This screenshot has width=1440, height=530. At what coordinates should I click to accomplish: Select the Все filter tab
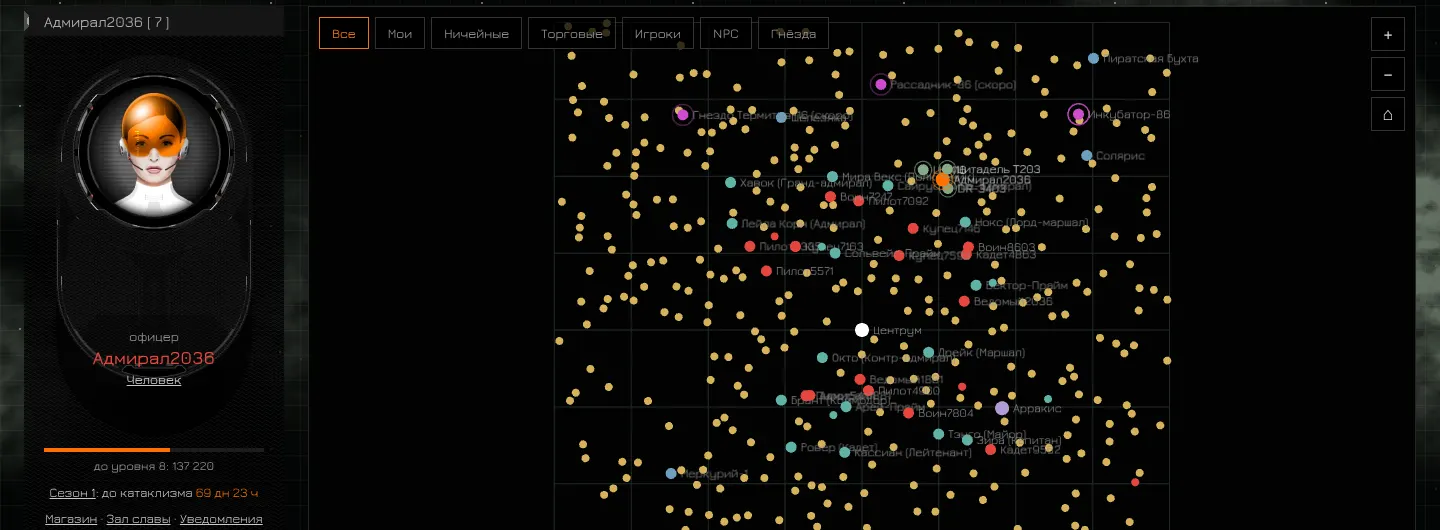pos(343,33)
